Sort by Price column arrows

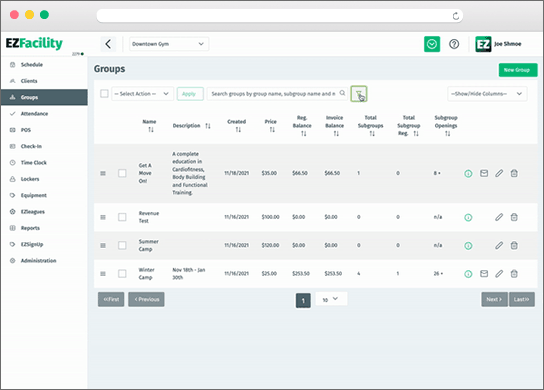272,130
